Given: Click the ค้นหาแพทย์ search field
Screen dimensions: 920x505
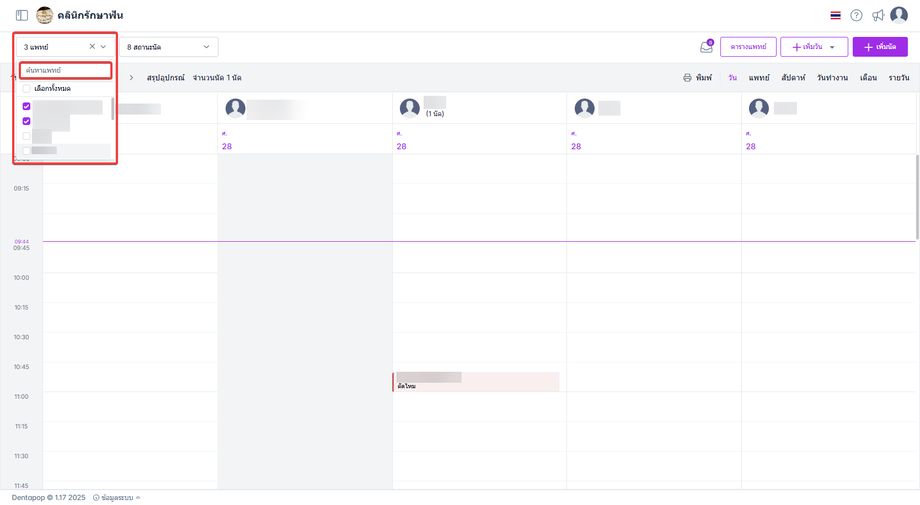Looking at the screenshot, I should 65,71.
